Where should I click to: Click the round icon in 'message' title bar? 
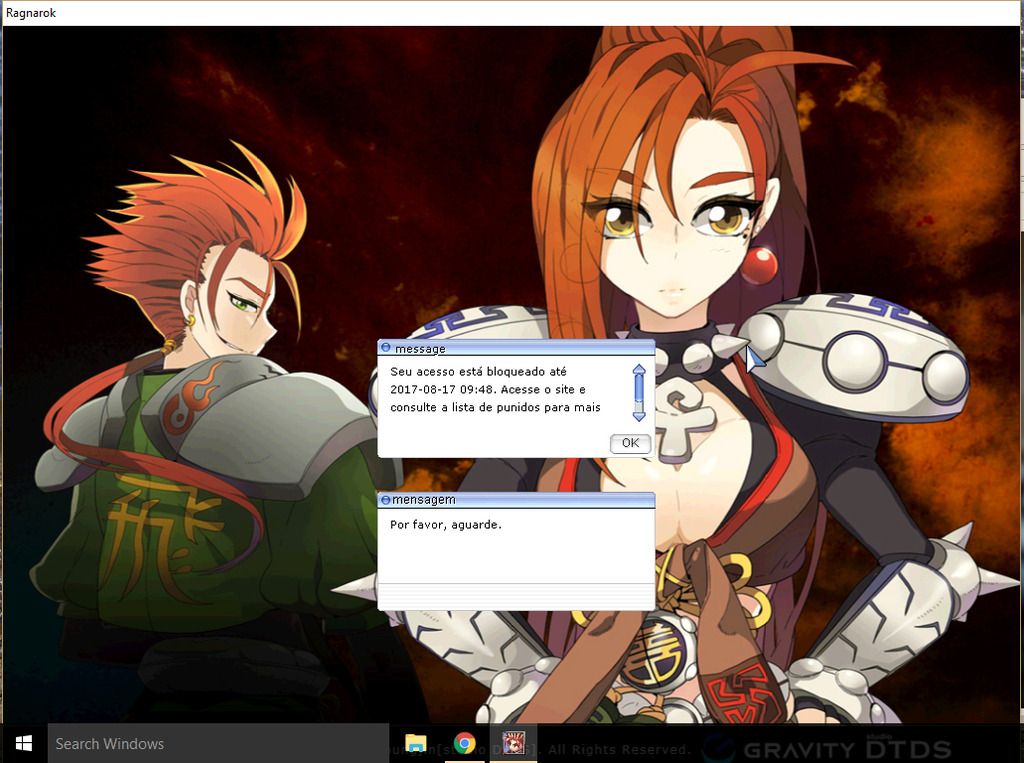386,348
